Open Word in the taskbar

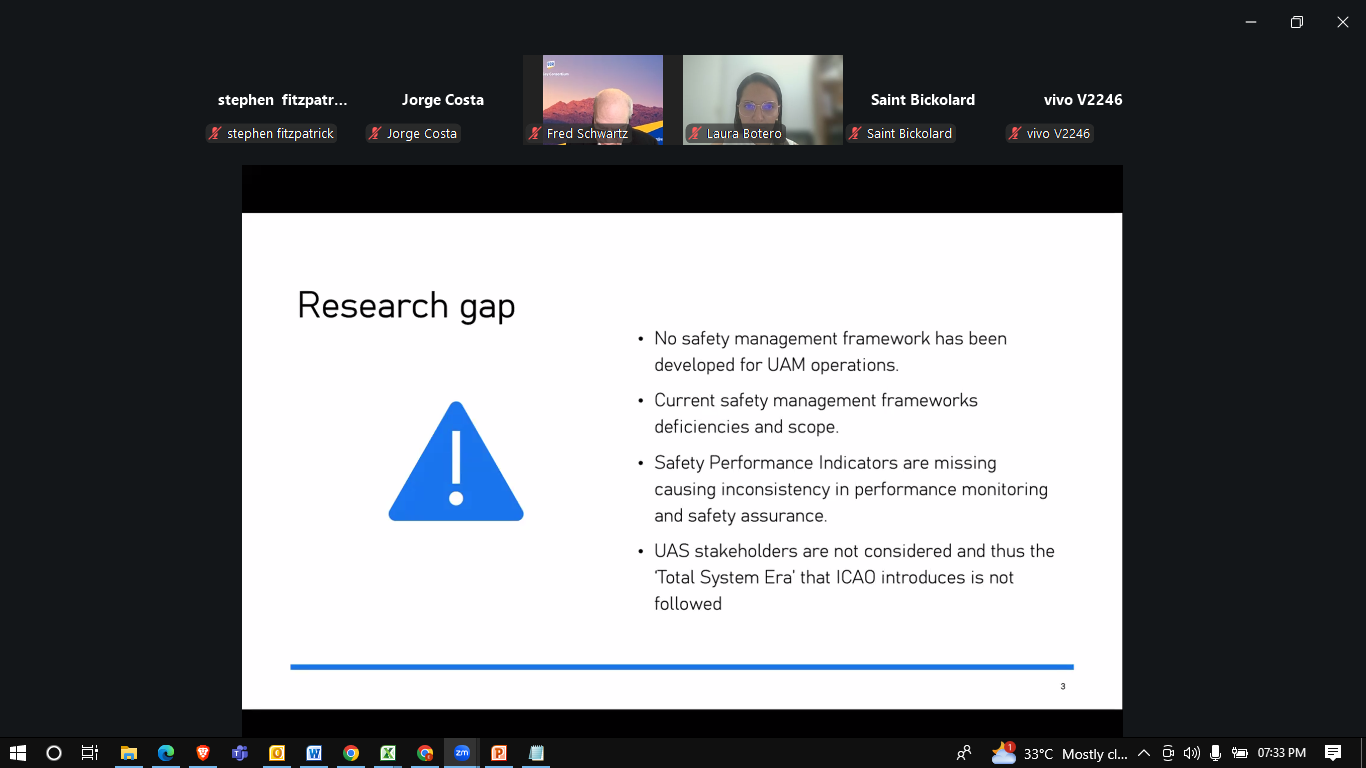314,753
